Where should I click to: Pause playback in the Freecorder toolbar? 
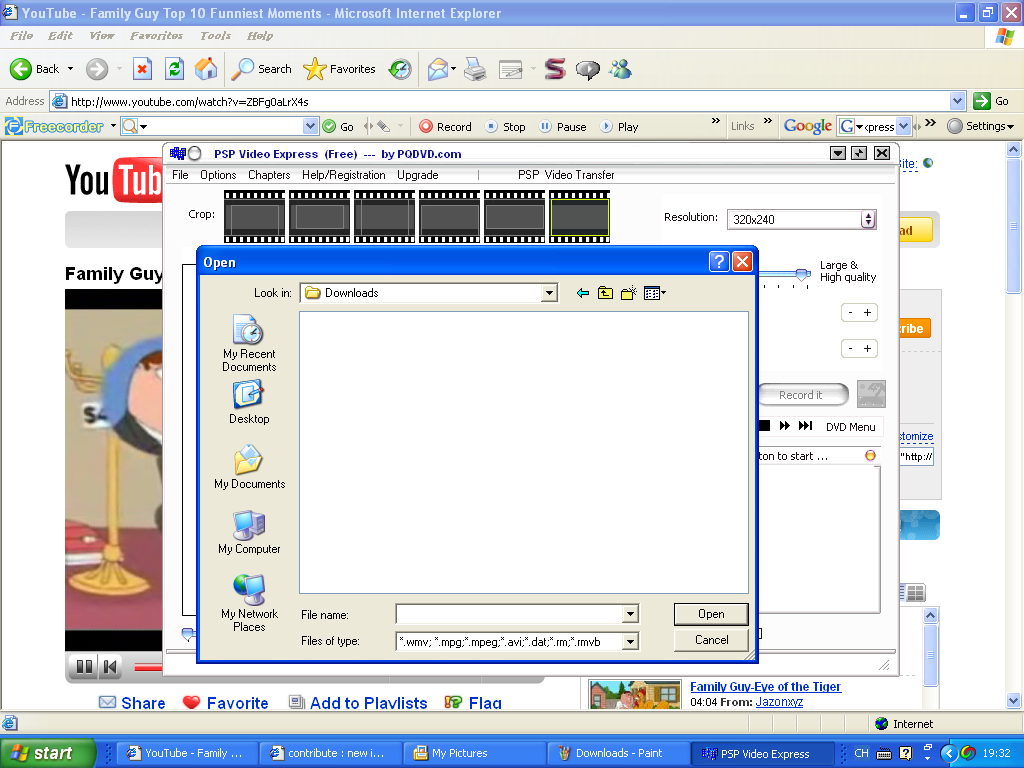pos(548,127)
